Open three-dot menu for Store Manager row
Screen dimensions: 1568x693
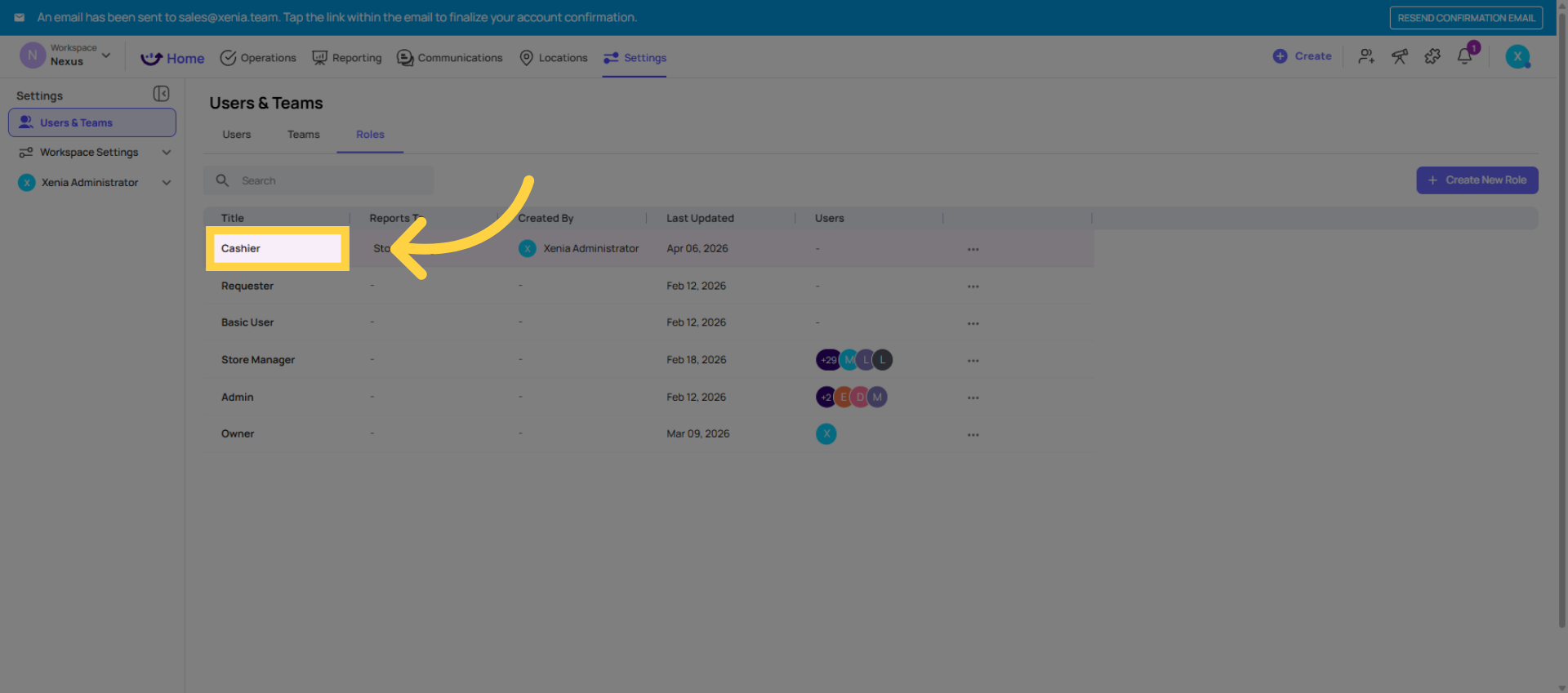pyautogui.click(x=973, y=360)
